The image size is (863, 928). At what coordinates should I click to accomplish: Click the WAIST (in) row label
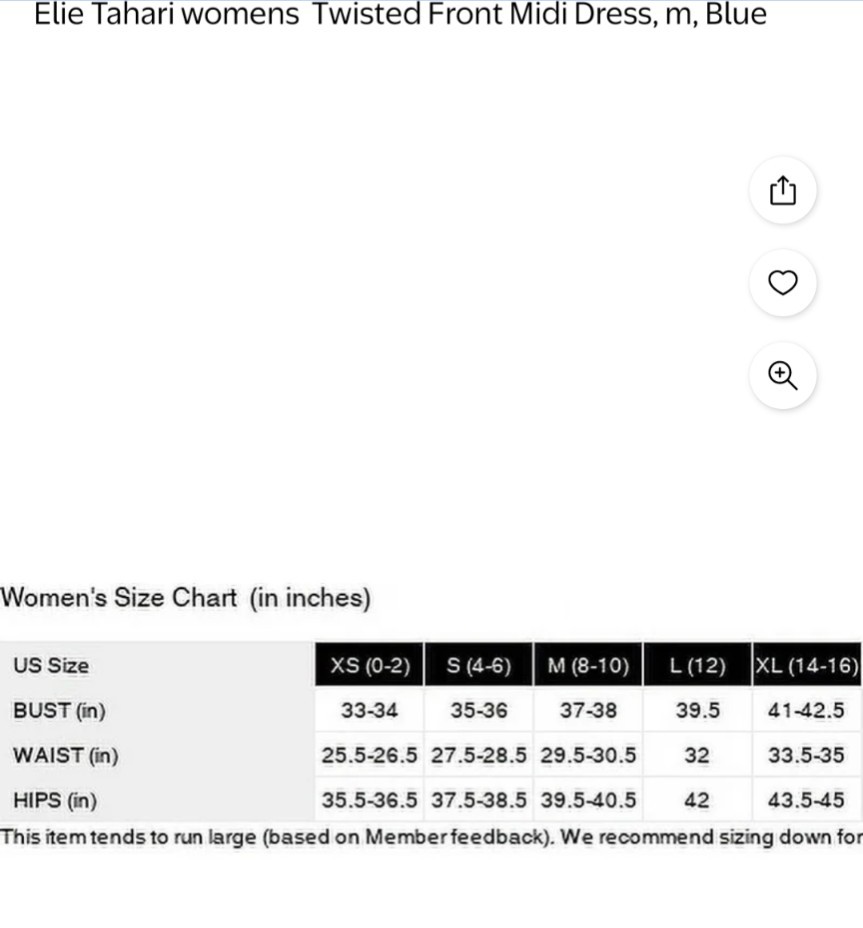click(x=66, y=755)
